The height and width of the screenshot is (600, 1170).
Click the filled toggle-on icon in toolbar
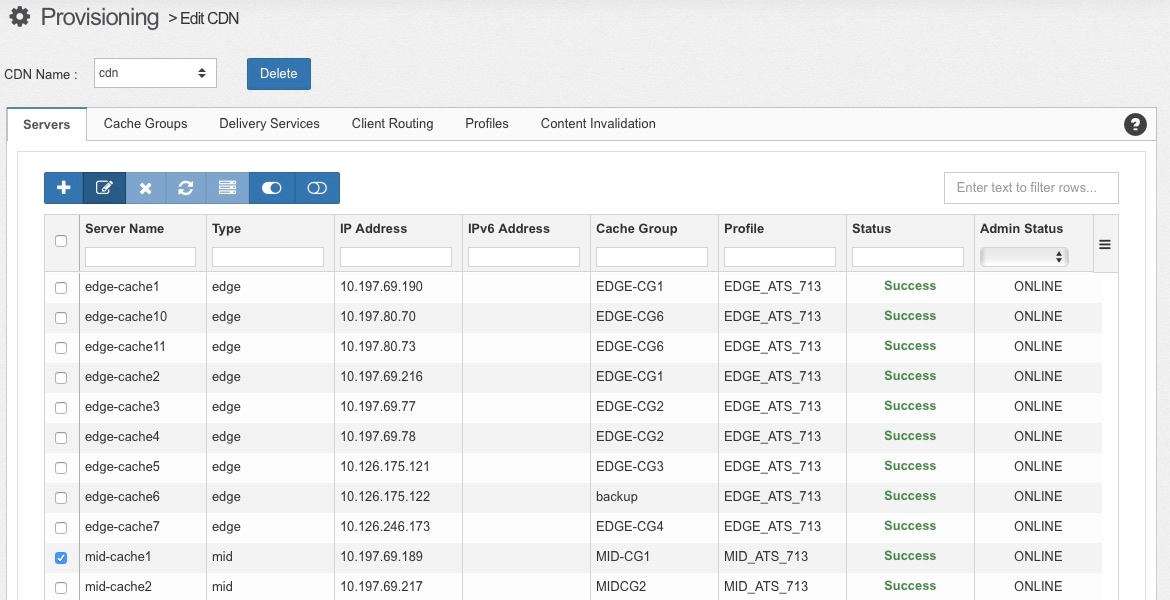click(x=271, y=188)
